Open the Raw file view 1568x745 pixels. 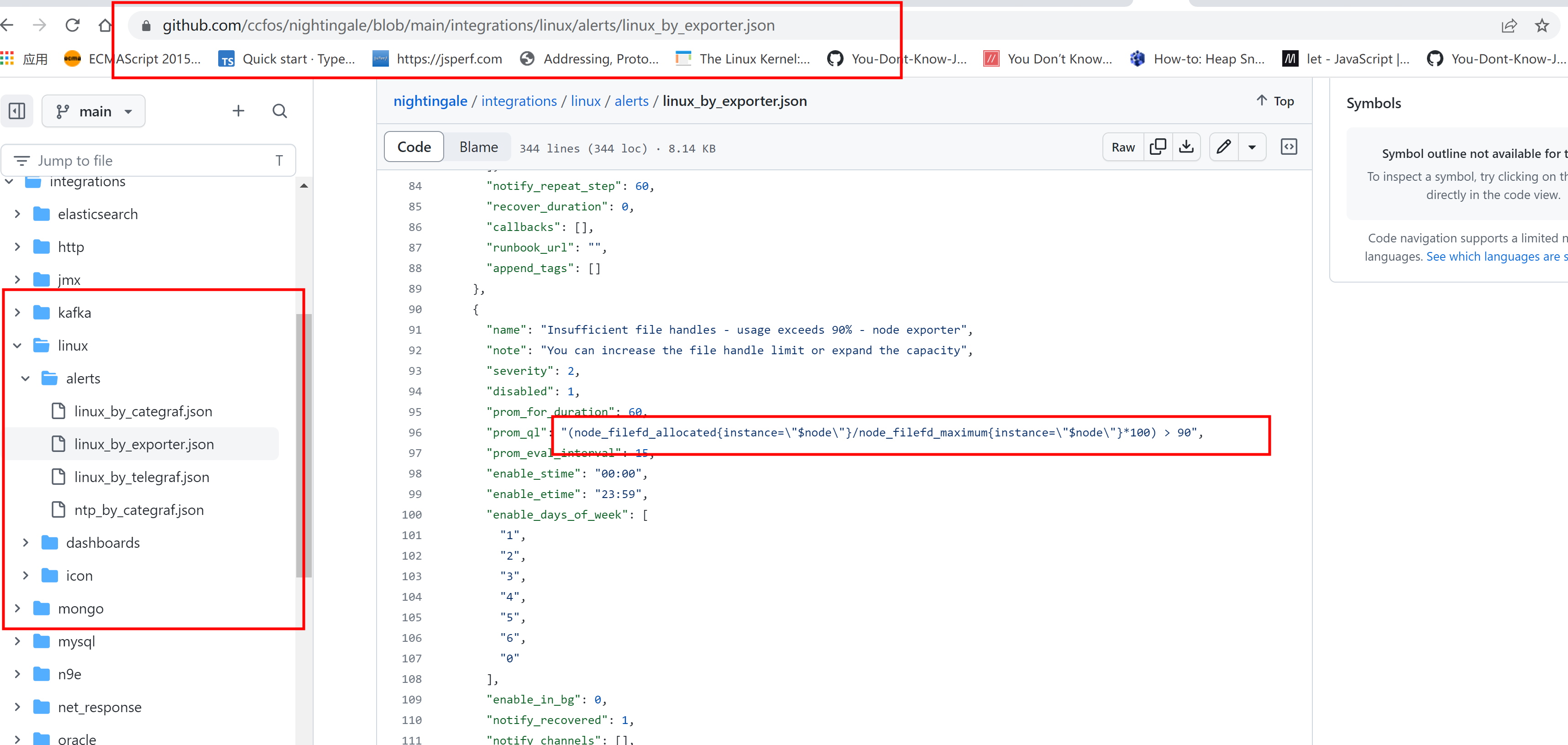(x=1122, y=147)
